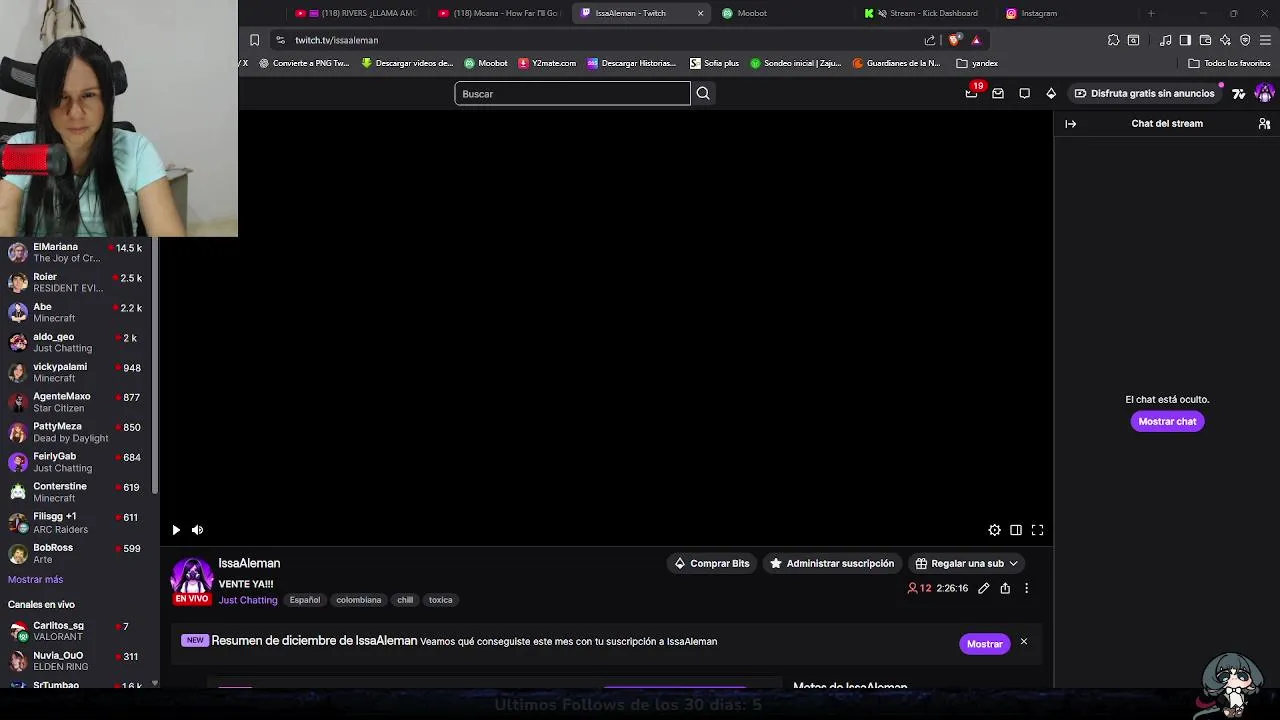Bookmark this page icon in address bar
This screenshot has width=1280, height=720.
(x=254, y=40)
